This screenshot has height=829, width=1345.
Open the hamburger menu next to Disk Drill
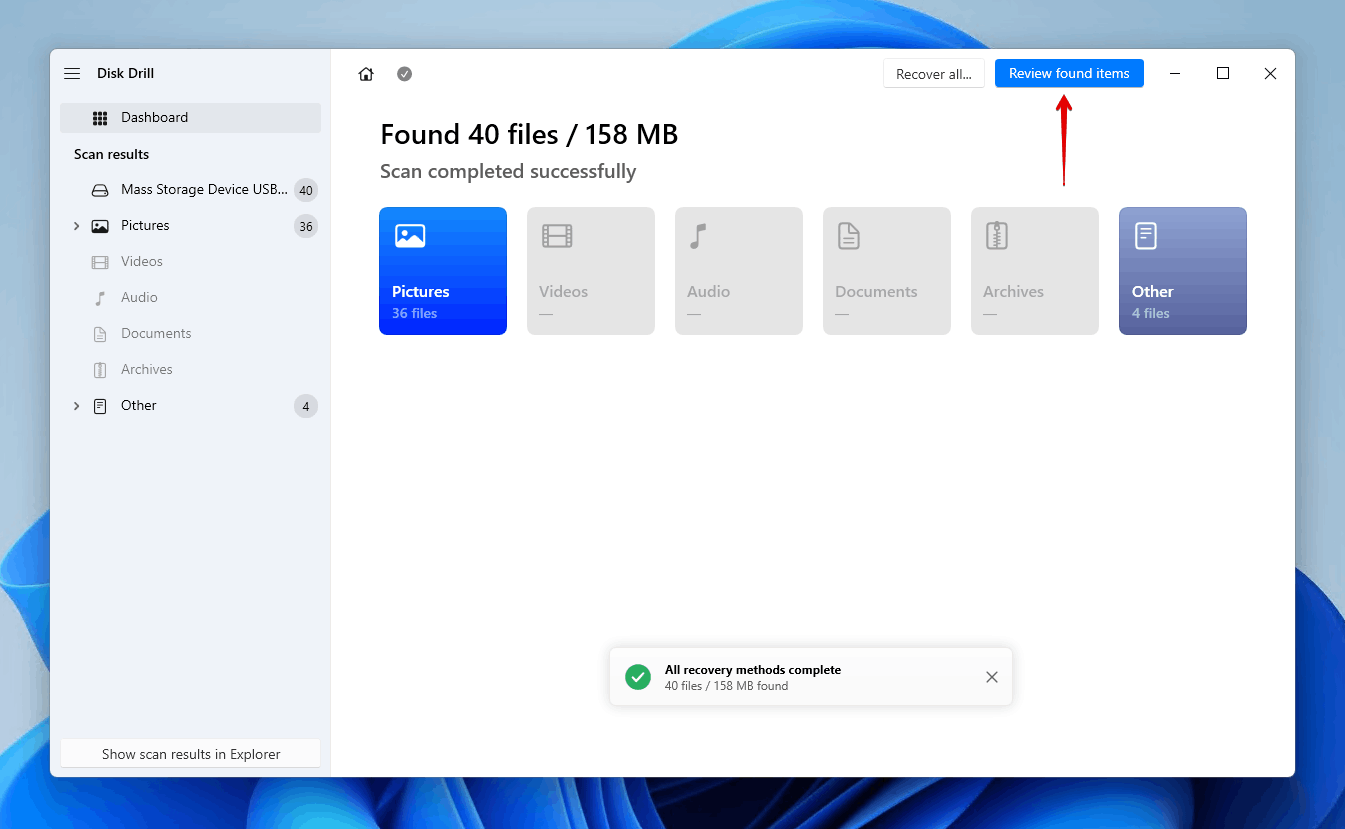72,74
